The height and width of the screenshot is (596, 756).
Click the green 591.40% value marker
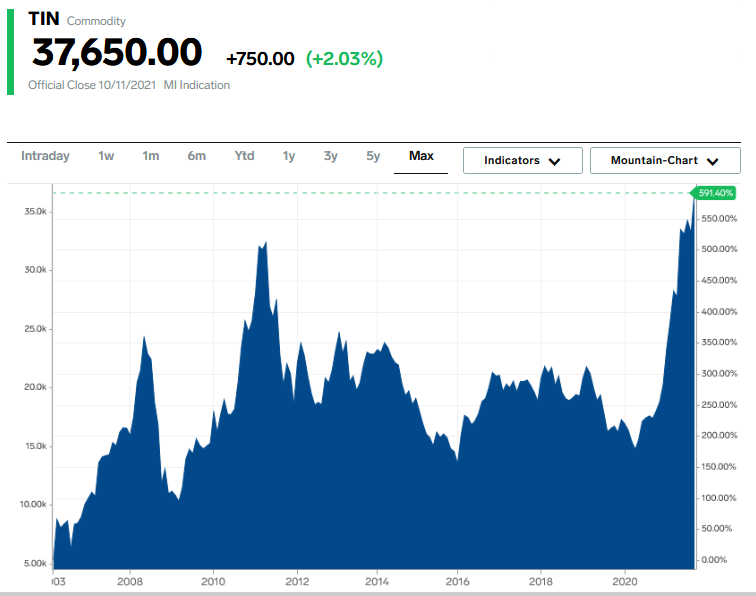pos(716,192)
